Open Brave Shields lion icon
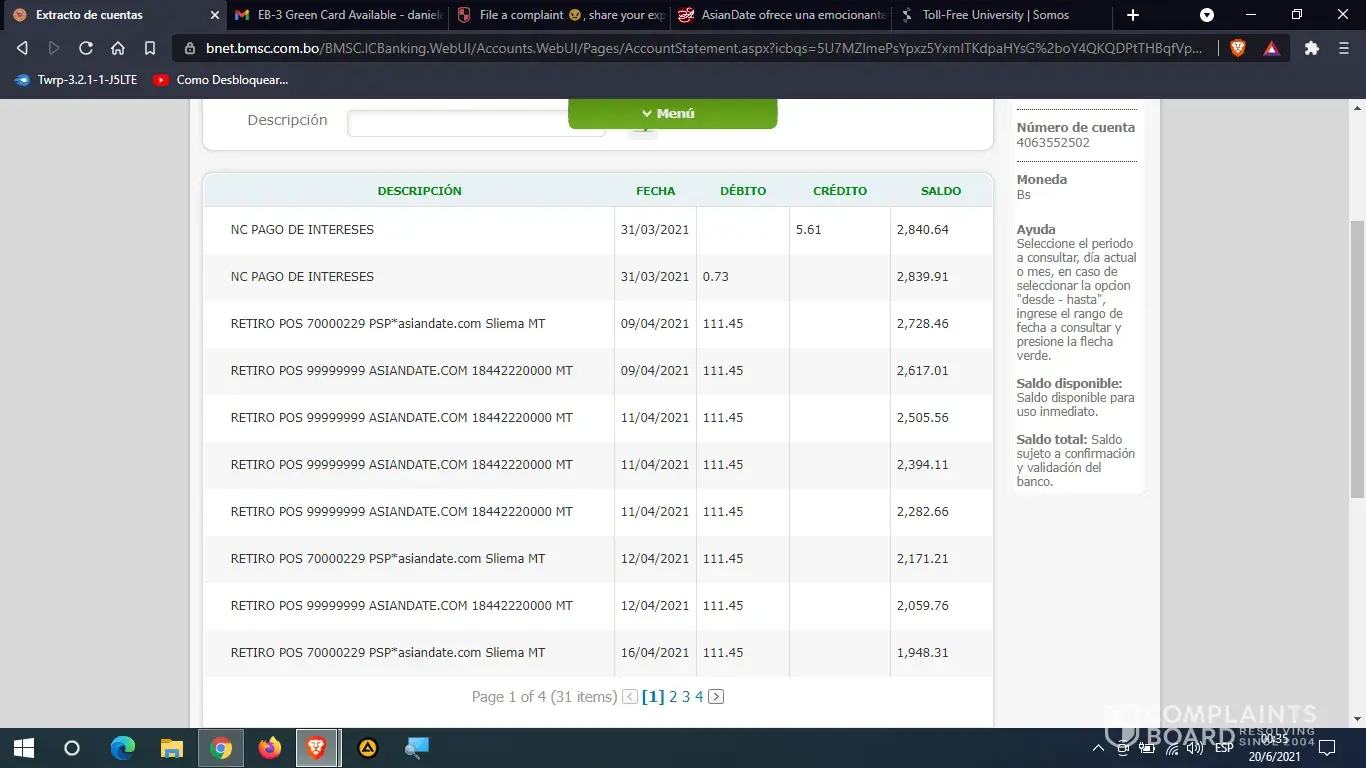The height and width of the screenshot is (768, 1366). click(x=1238, y=48)
